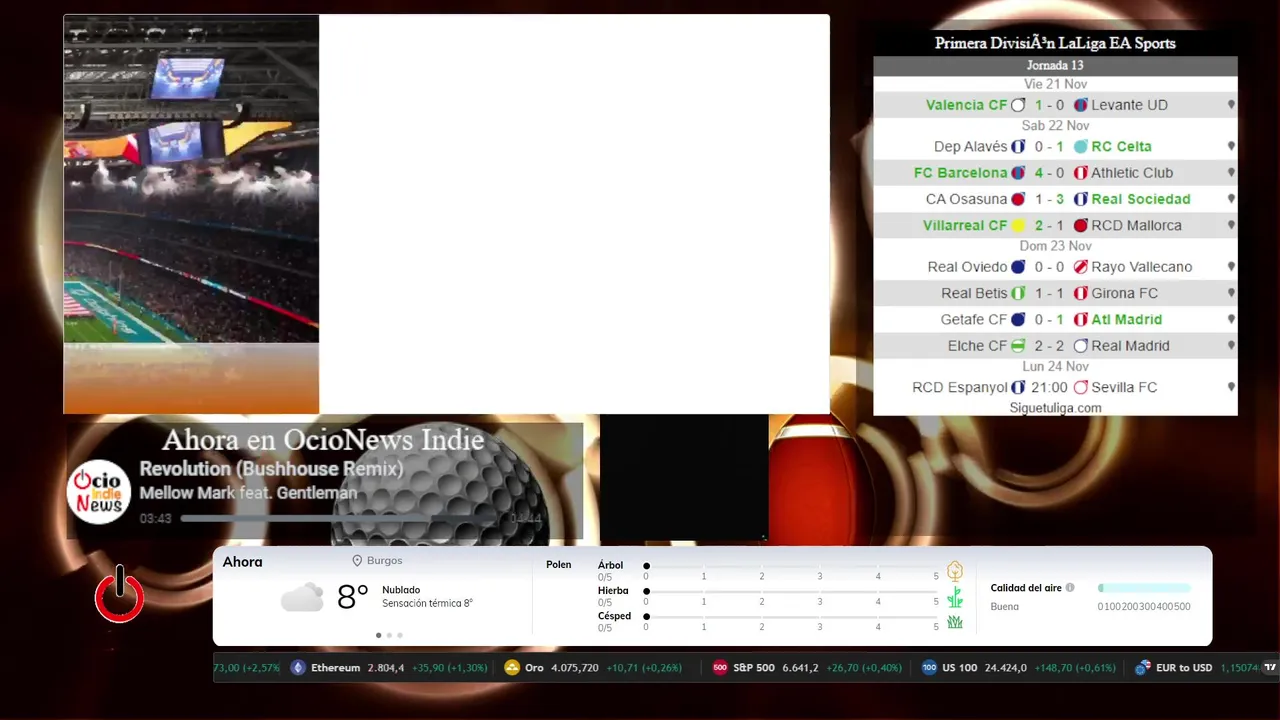Click the Césped grass pollen icon
Image resolution: width=1280 pixels, height=720 pixels.
tap(955, 622)
